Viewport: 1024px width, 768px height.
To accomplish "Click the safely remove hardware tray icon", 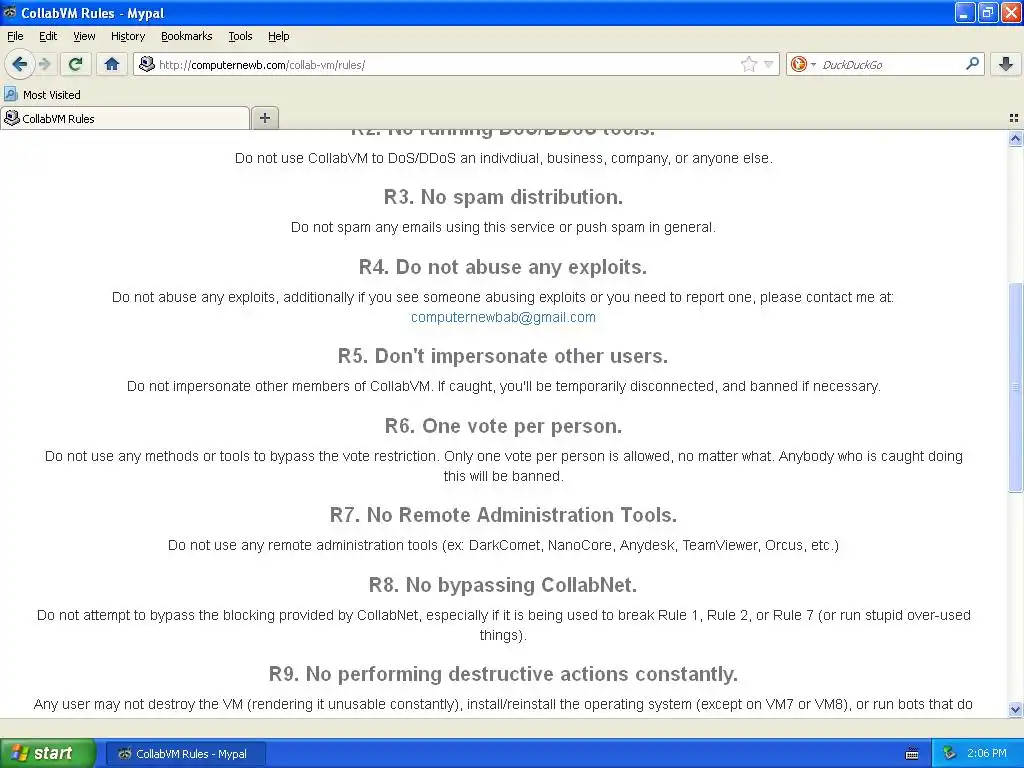I will coord(949,754).
